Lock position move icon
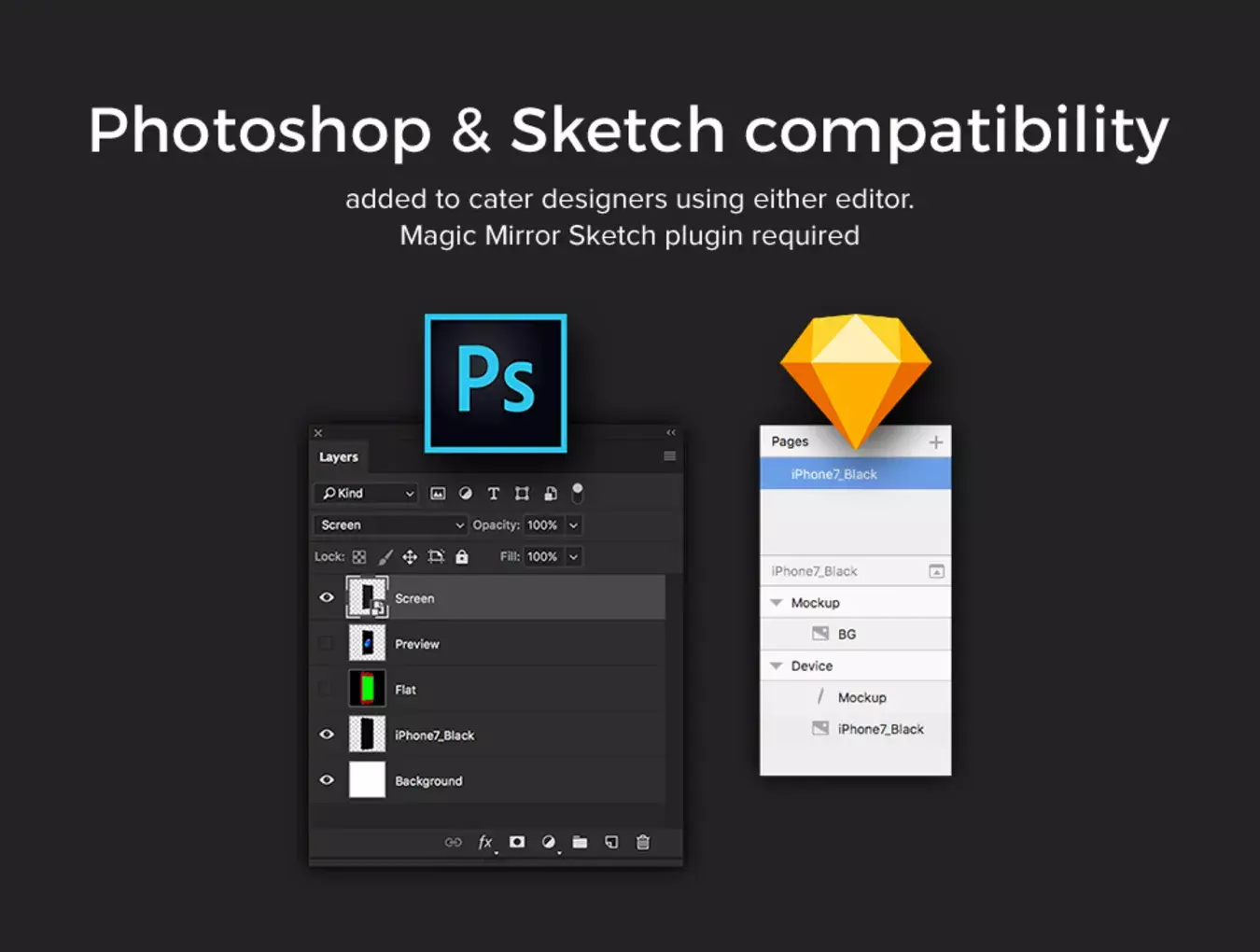The height and width of the screenshot is (952, 1260). [x=410, y=557]
